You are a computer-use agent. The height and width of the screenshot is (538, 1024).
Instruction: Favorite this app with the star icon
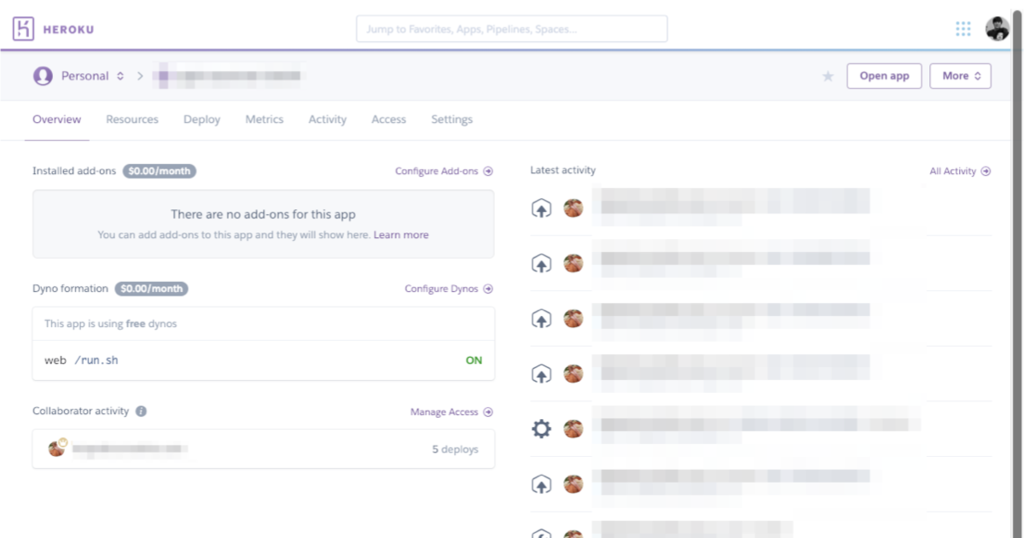point(828,76)
